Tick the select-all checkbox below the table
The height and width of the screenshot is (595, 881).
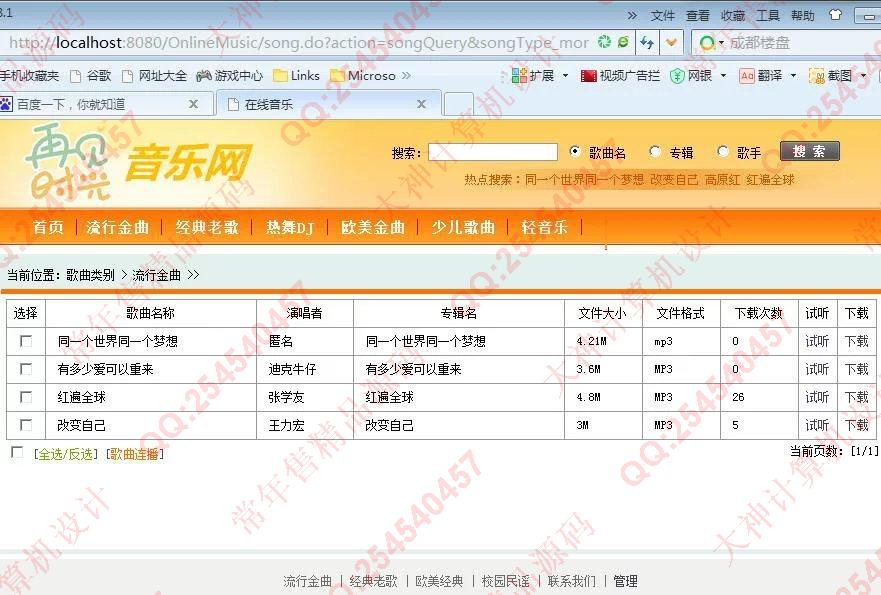coord(17,452)
